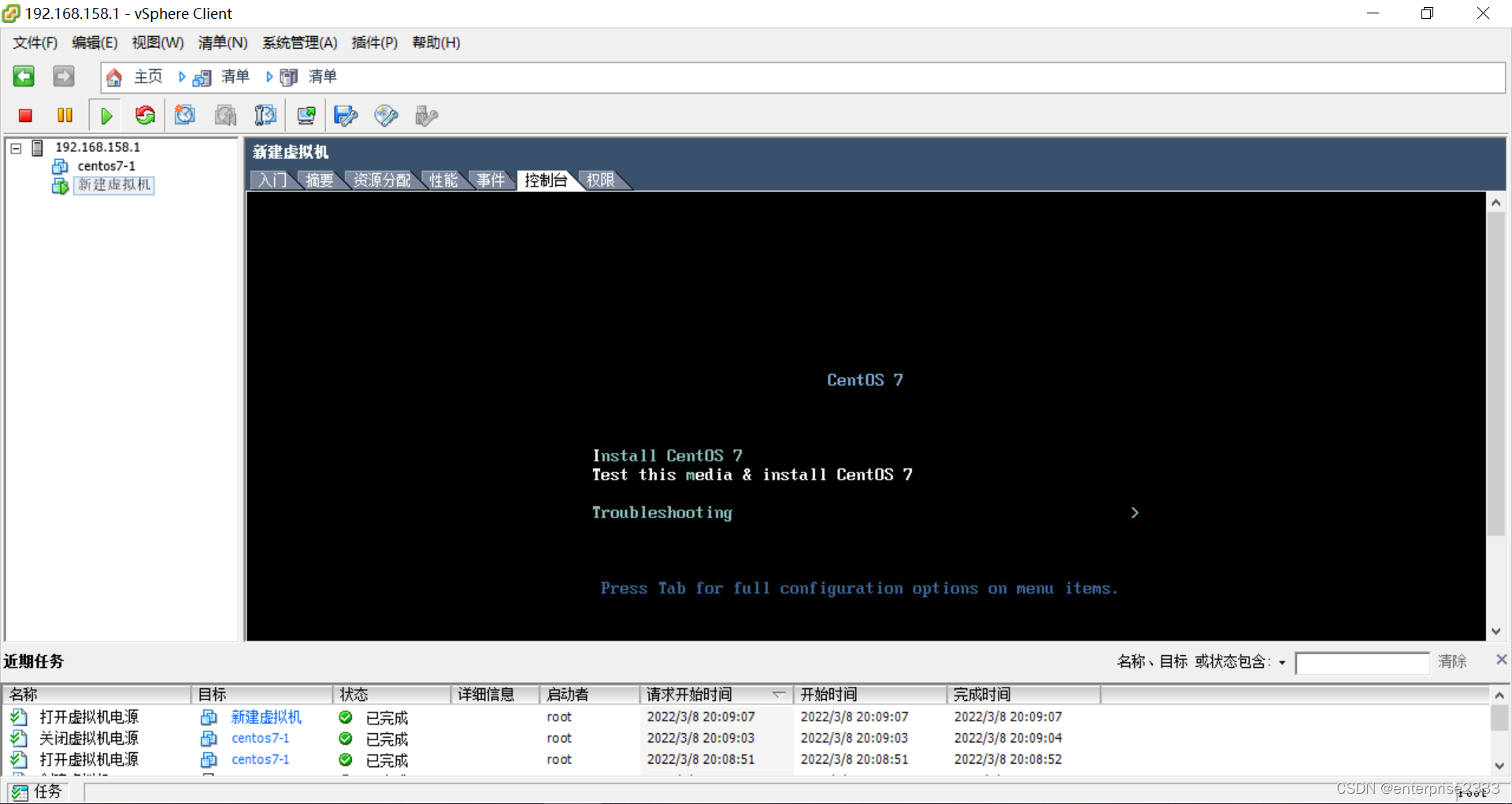This screenshot has height=804, width=1512.
Task: Open the 文件(F) menu
Action: pos(35,43)
